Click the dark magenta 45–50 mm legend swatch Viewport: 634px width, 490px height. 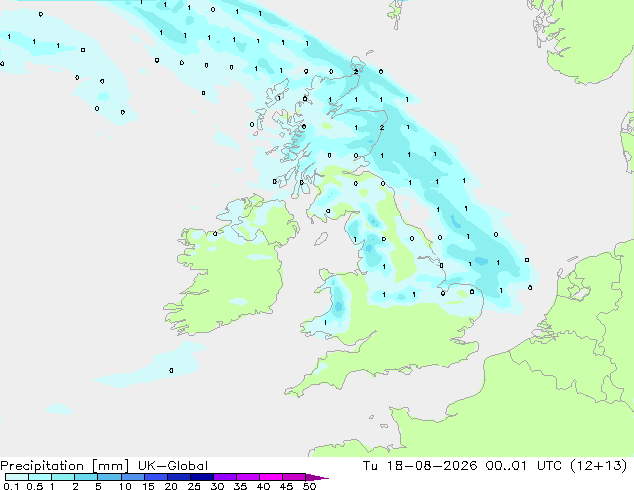[x=294, y=477]
